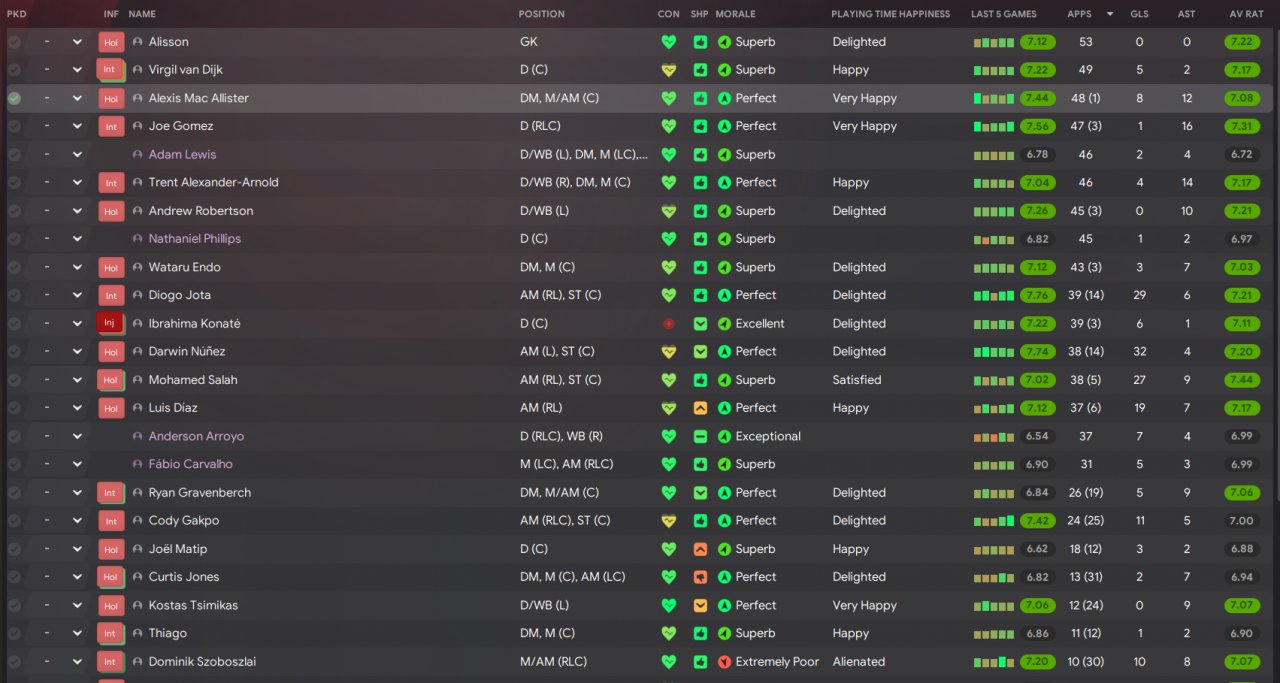The width and height of the screenshot is (1280, 683).
Task: Open the dropdown arrow beside Cody Gakpo
Action: coord(77,521)
